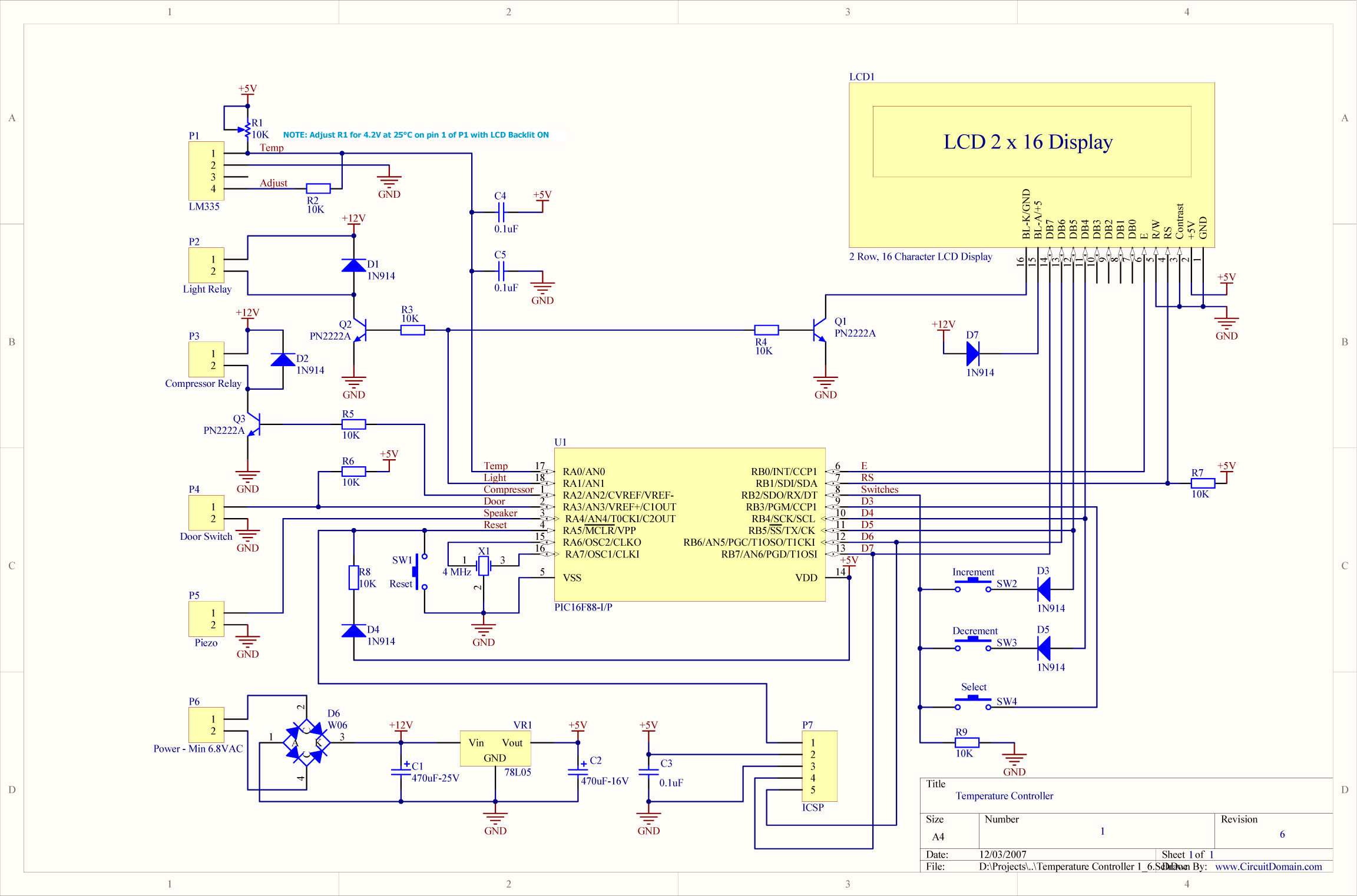Select the 1N914 diode D7 symbol
The image size is (1357, 896).
[973, 354]
